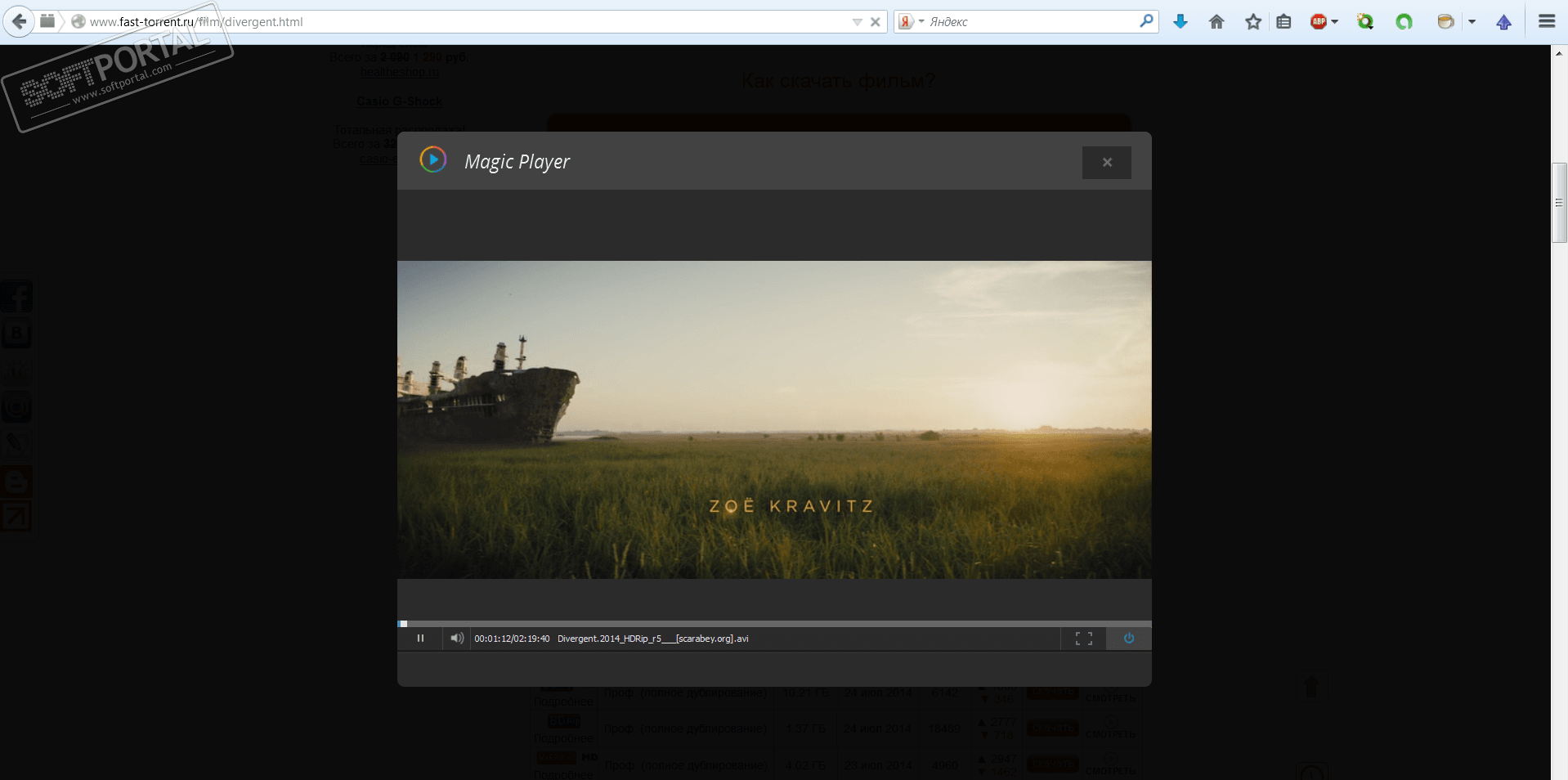Viewport: 1568px width, 780px height.
Task: Pause the video in Magic Player
Action: click(420, 639)
